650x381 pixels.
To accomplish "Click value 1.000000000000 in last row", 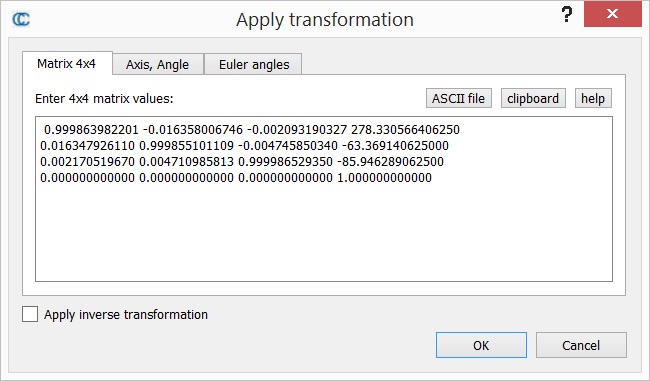I will point(385,178).
